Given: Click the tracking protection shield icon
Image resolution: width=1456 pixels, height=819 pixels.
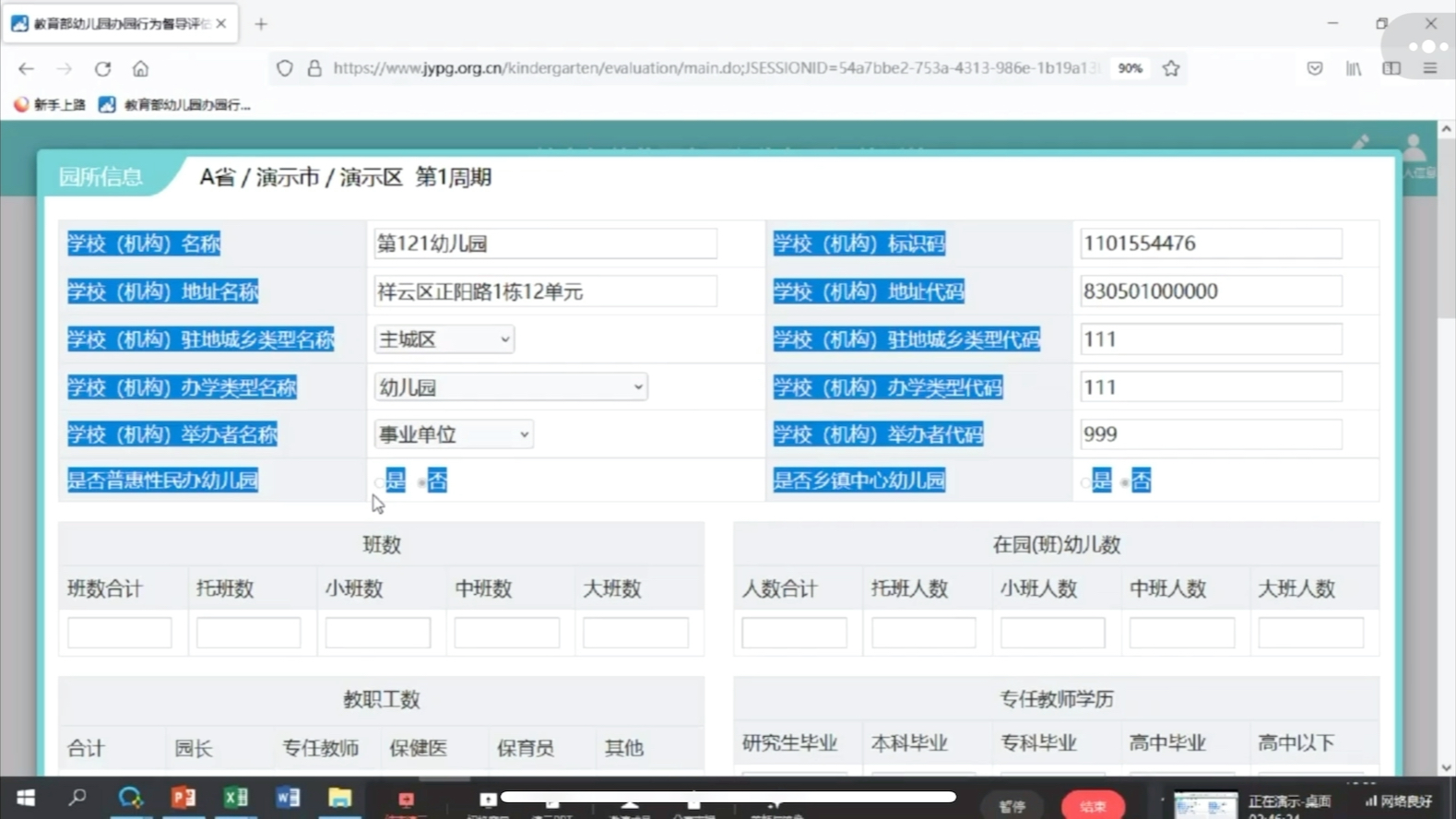Looking at the screenshot, I should [285, 68].
